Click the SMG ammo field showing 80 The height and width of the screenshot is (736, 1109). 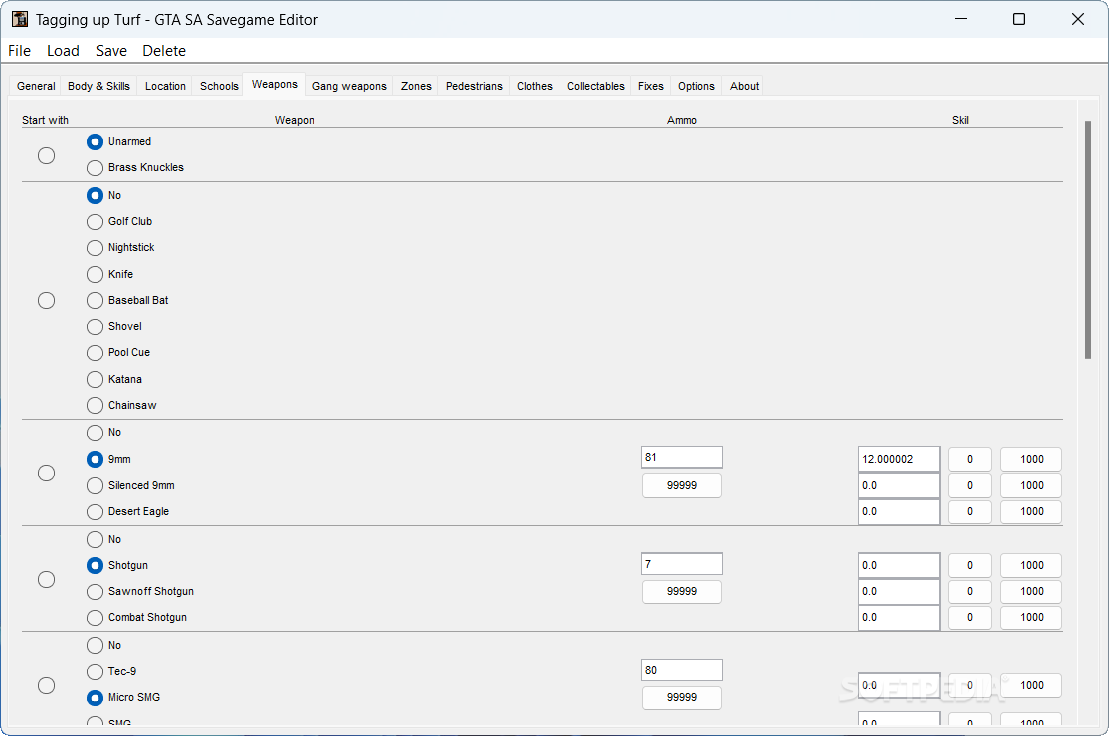(x=682, y=670)
